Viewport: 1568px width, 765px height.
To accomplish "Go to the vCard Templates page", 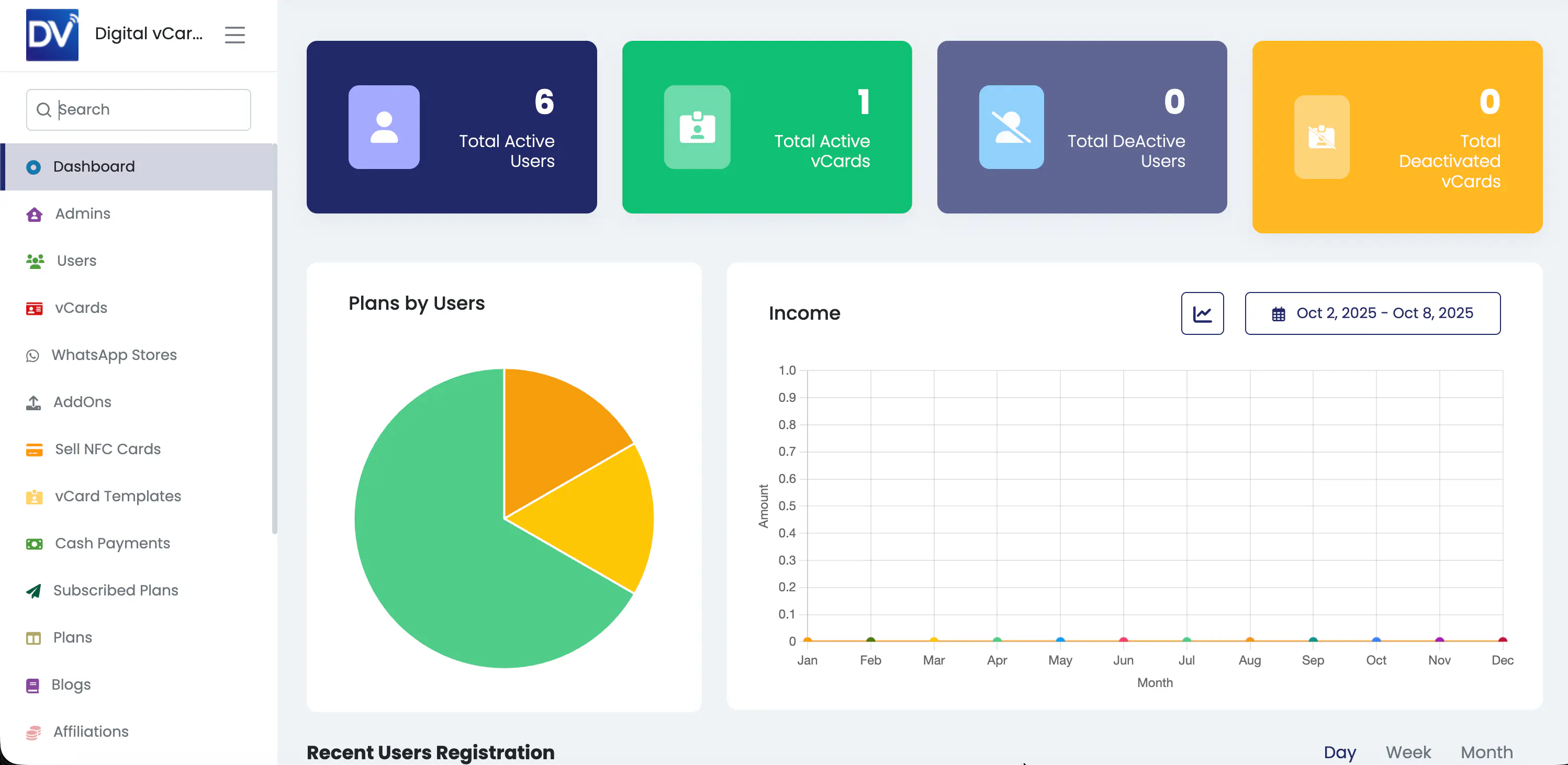I will click(117, 496).
